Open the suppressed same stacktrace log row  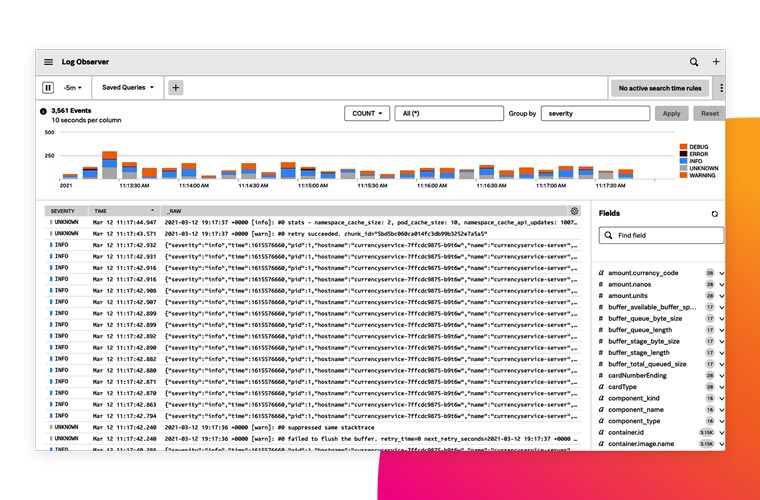tap(313, 427)
